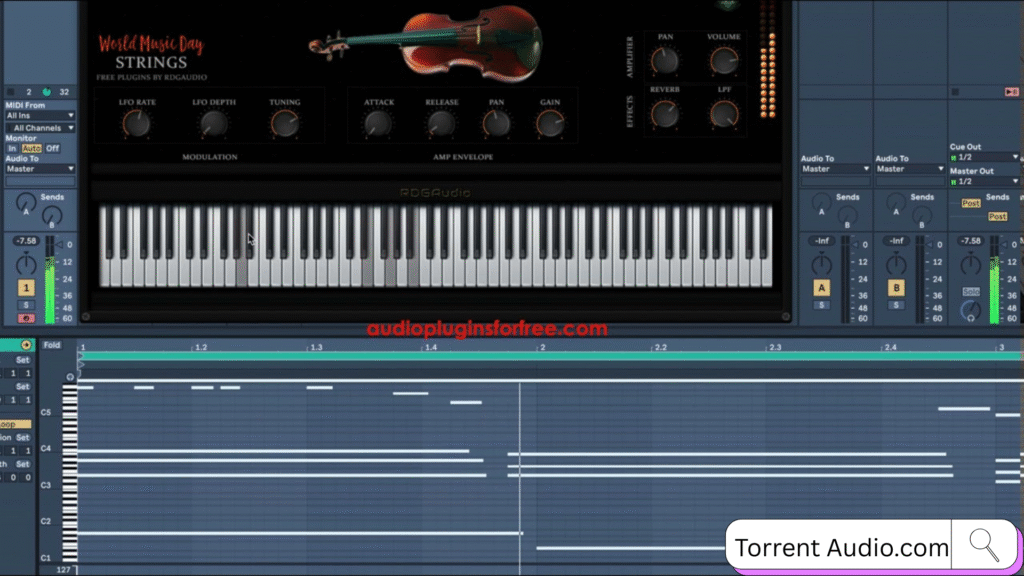Toggle track 1 activator button
This screenshot has height=576, width=1024.
coord(26,288)
